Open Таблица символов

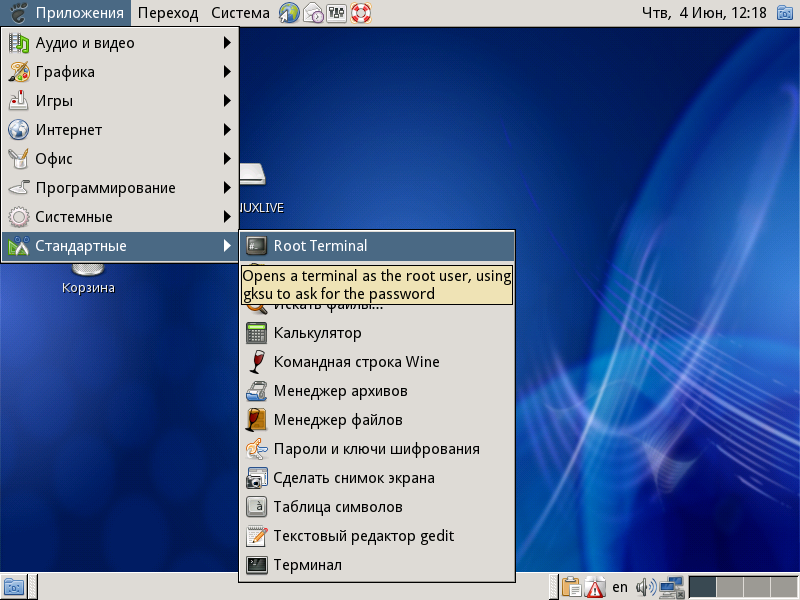pos(377,508)
